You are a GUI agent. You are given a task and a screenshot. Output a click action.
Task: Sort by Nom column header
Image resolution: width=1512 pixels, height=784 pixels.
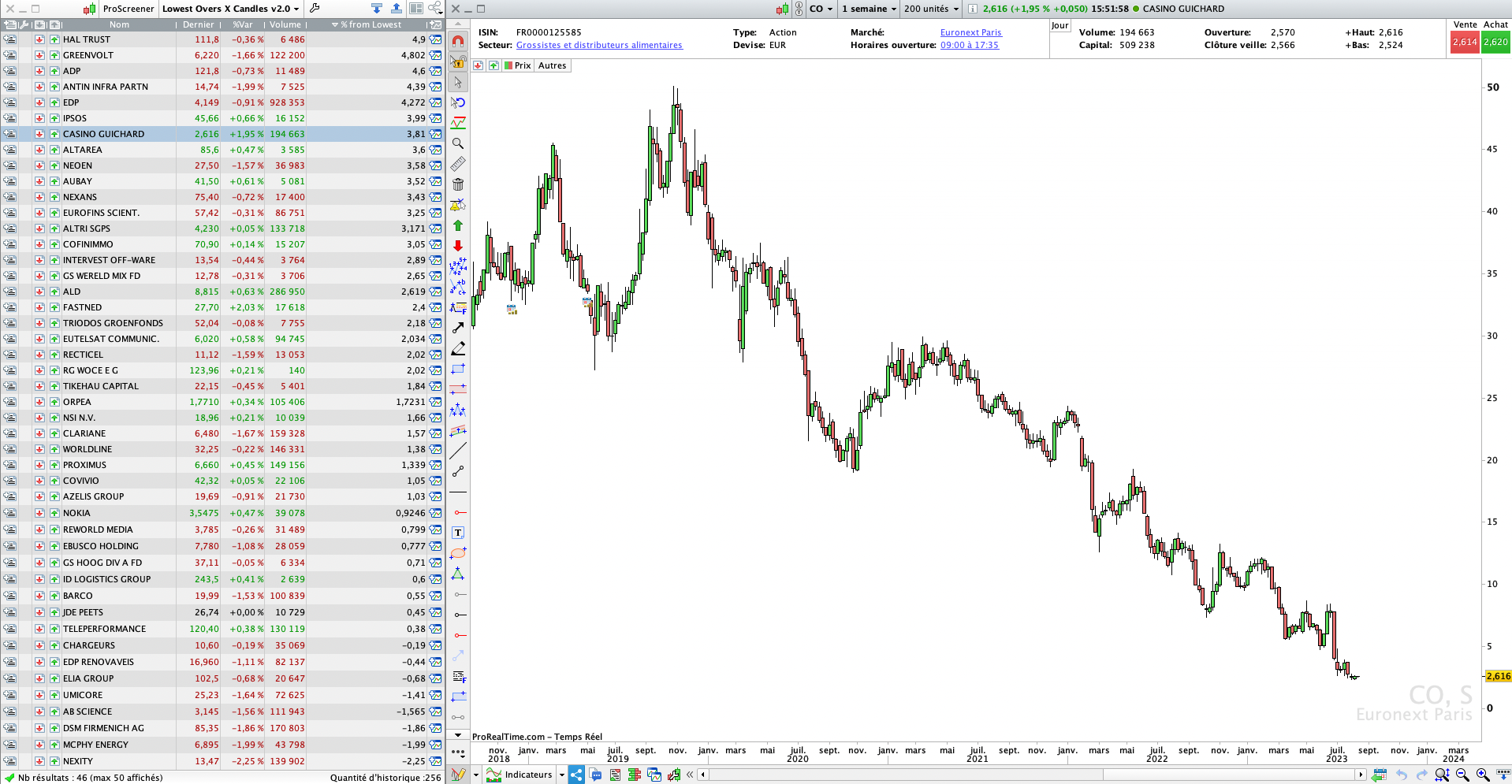[119, 24]
